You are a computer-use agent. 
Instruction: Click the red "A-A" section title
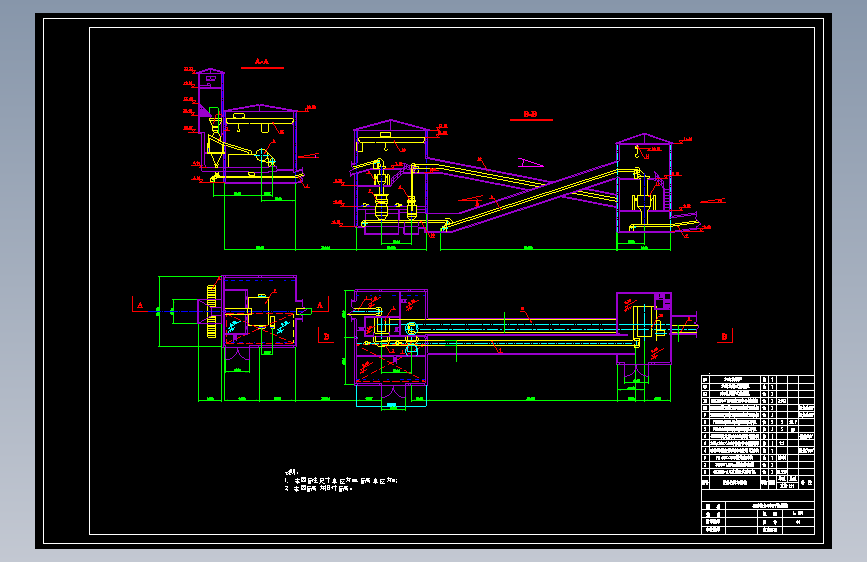coord(262,62)
